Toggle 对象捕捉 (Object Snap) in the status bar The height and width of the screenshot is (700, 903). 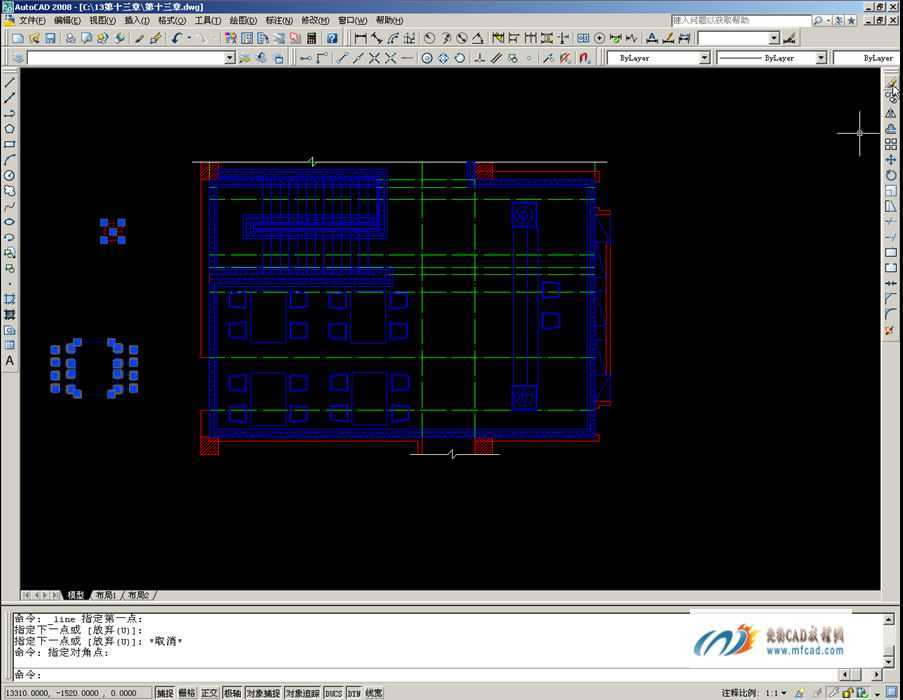pyautogui.click(x=263, y=693)
